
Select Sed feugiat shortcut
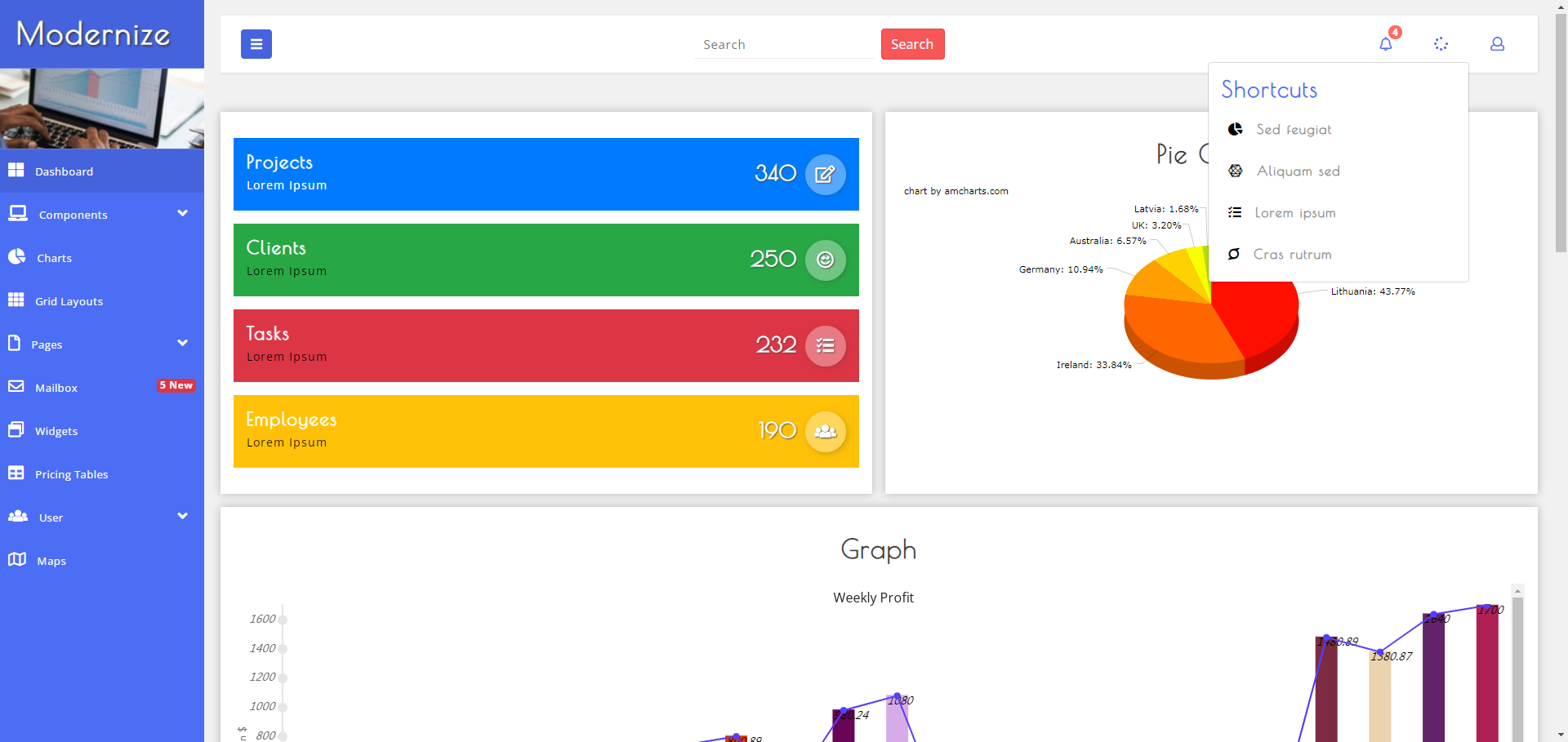tap(1293, 130)
